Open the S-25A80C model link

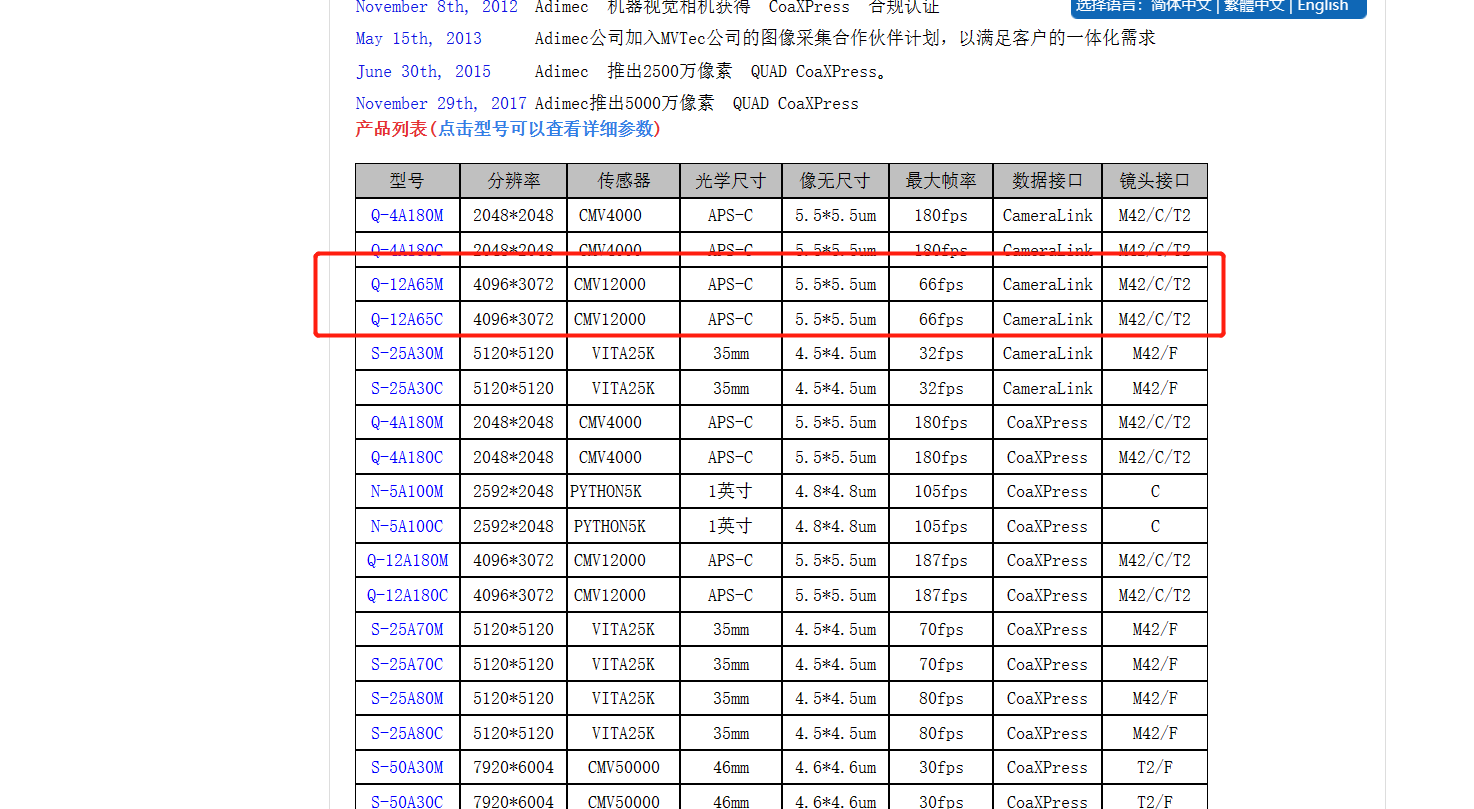coord(407,734)
